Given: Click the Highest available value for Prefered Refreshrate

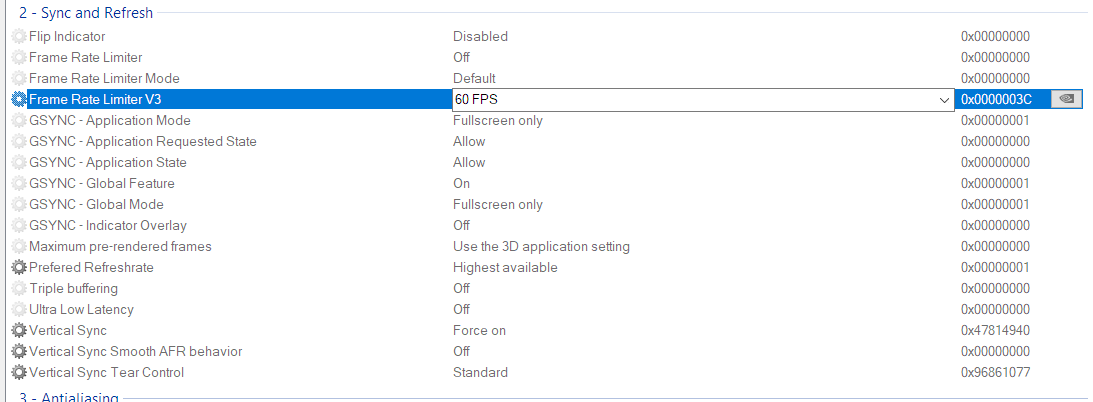Looking at the screenshot, I should pos(505,267).
